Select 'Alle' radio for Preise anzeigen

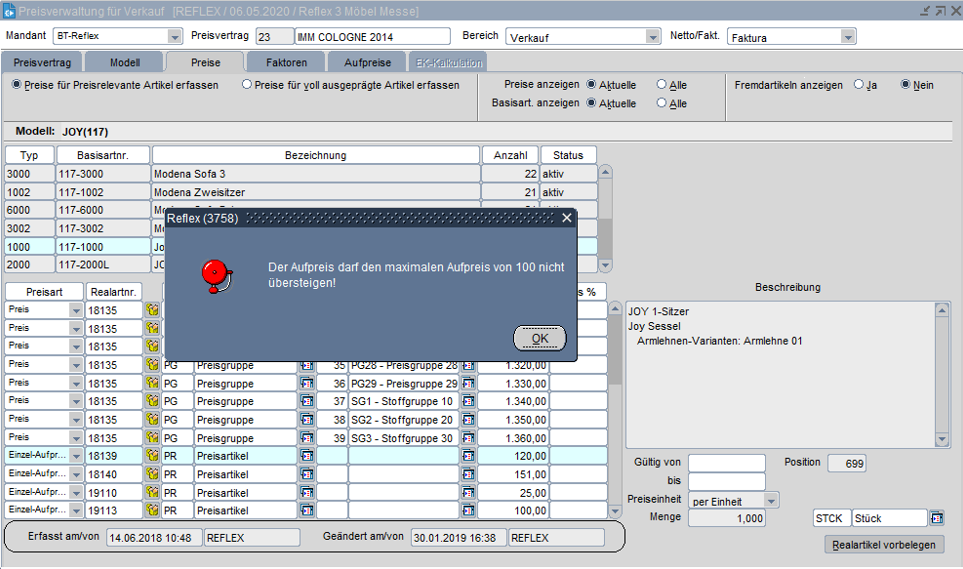click(662, 85)
